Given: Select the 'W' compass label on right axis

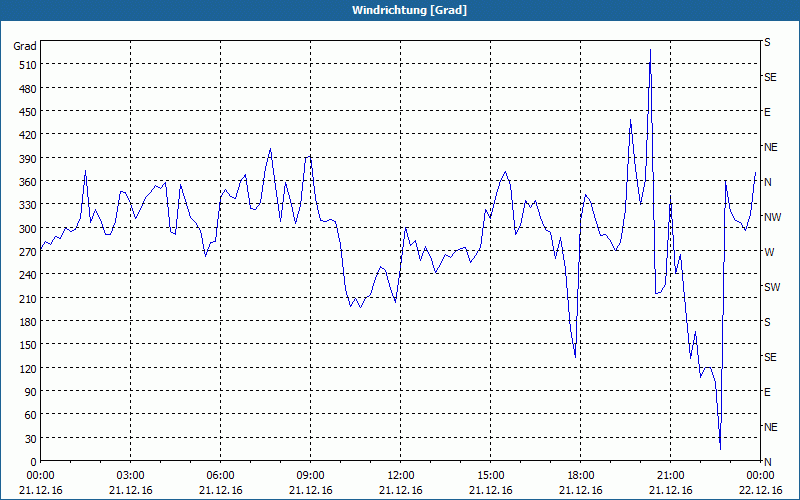Looking at the screenshot, I should point(769,252).
